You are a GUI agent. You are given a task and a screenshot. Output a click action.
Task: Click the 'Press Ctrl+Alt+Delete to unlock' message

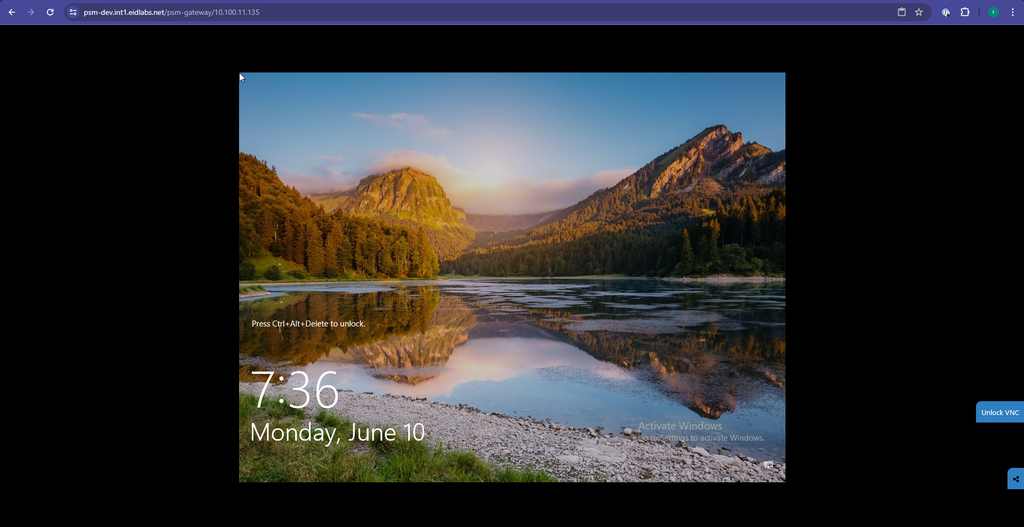[x=308, y=324]
